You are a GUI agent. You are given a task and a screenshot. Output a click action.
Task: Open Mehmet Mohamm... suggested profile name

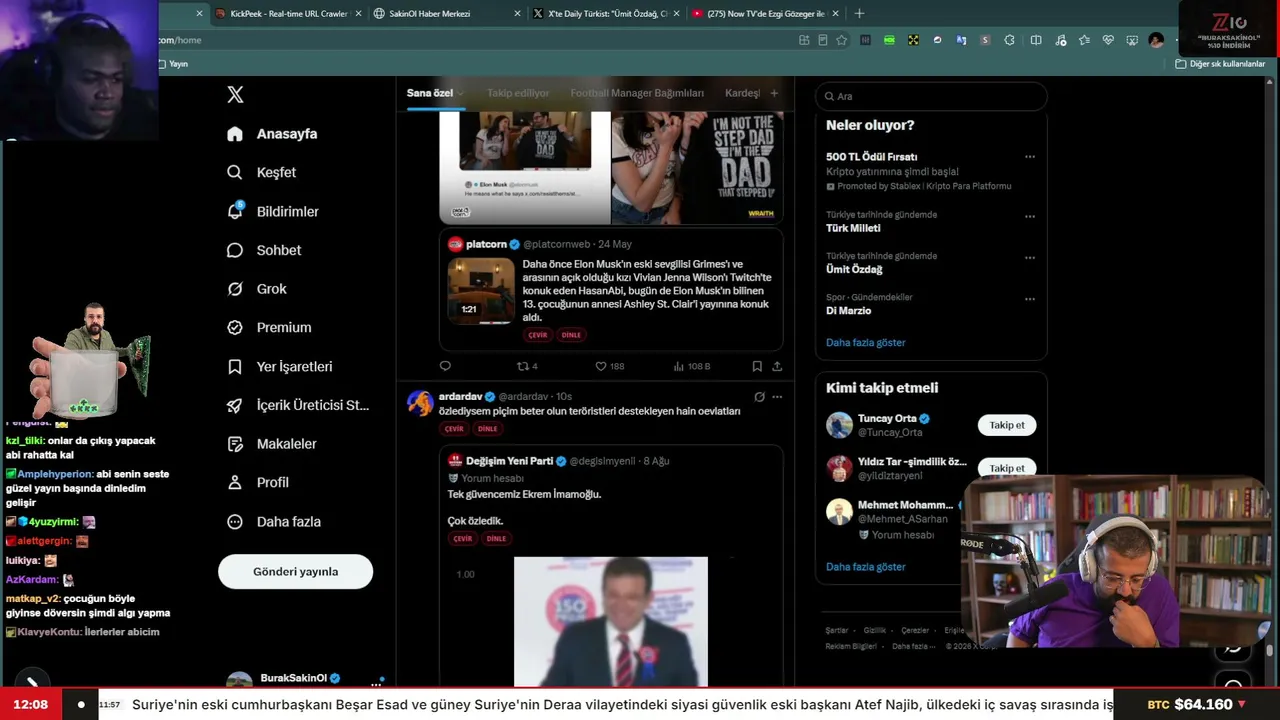(x=905, y=505)
